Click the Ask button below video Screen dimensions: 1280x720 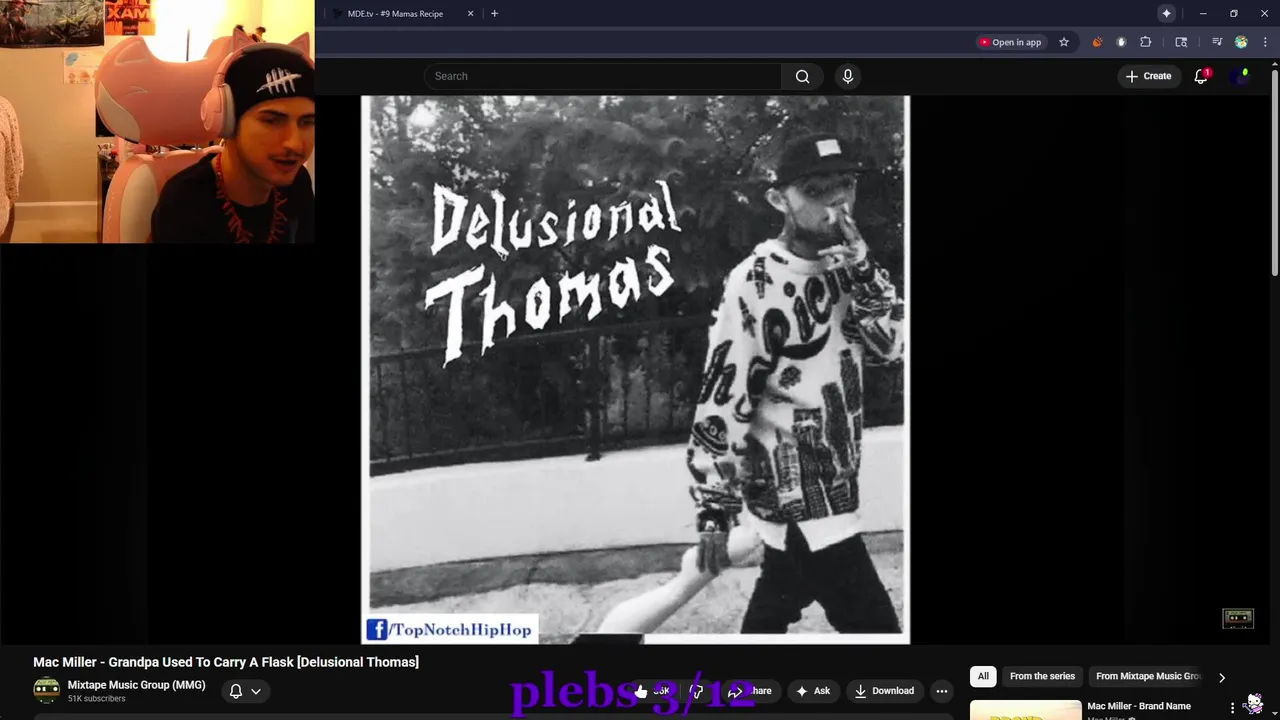813,691
